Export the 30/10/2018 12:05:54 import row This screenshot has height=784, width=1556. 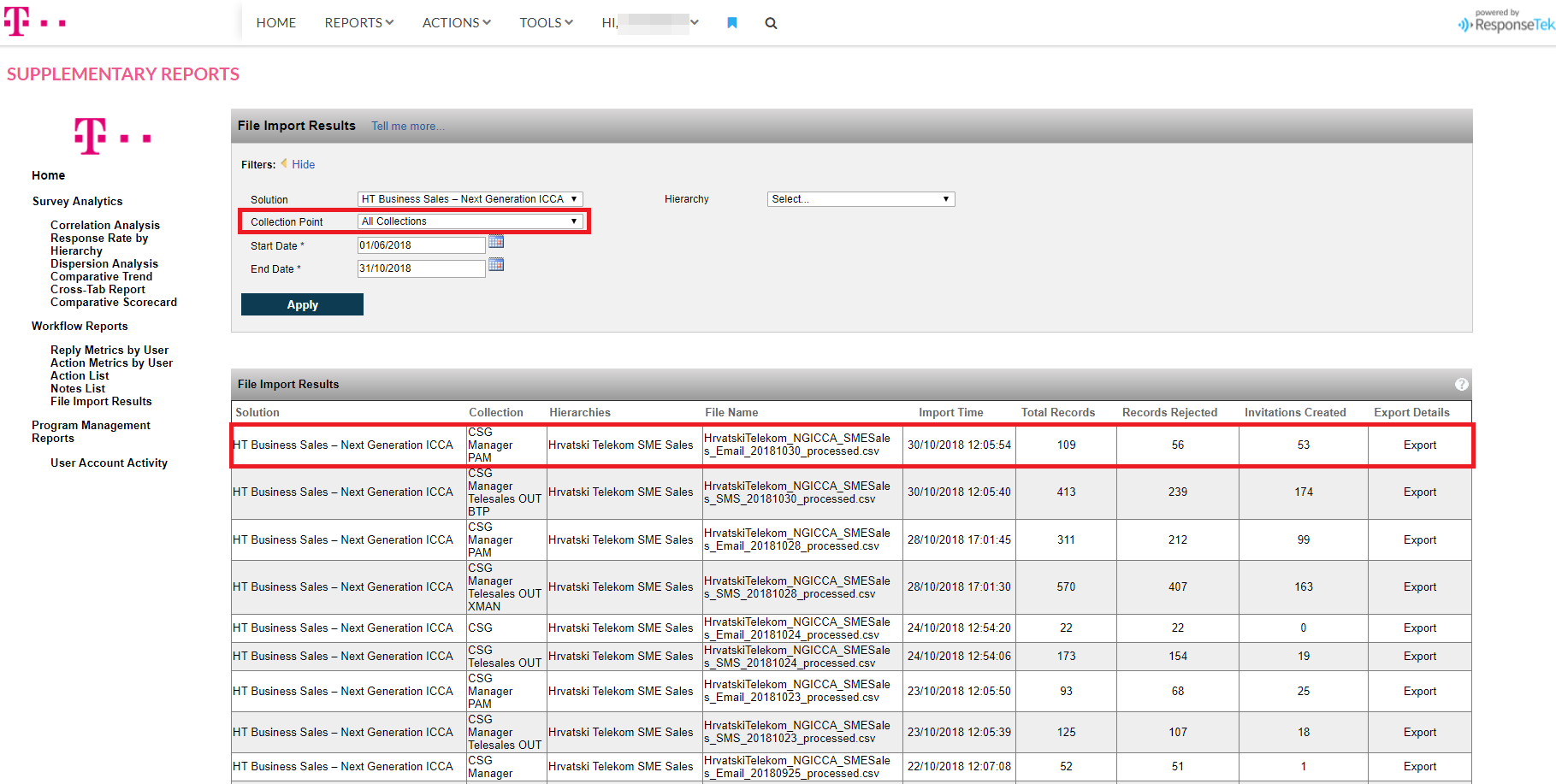[x=1419, y=445]
